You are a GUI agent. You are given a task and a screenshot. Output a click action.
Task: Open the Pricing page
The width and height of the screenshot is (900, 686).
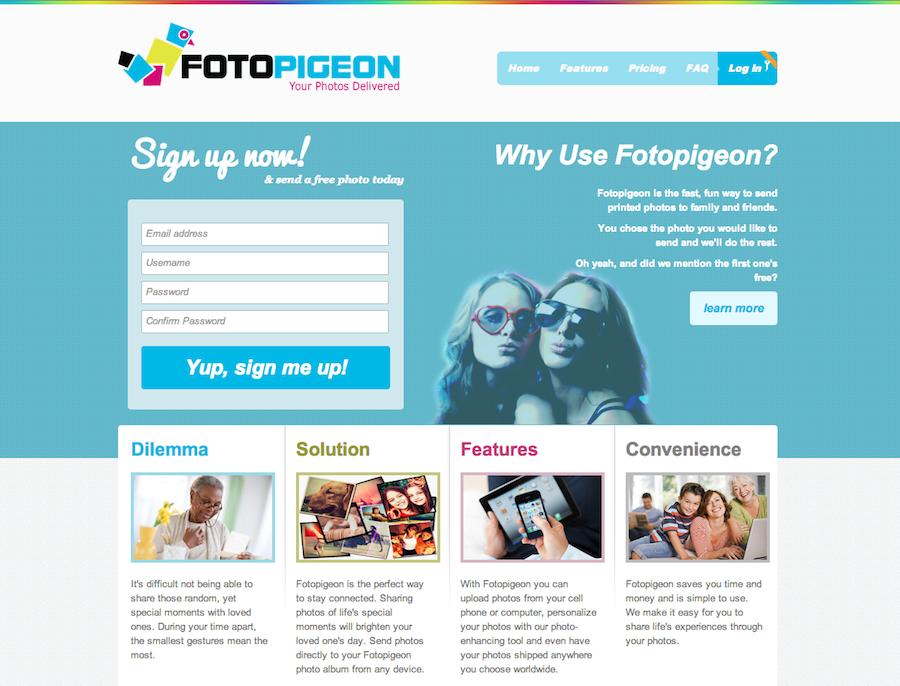[647, 68]
